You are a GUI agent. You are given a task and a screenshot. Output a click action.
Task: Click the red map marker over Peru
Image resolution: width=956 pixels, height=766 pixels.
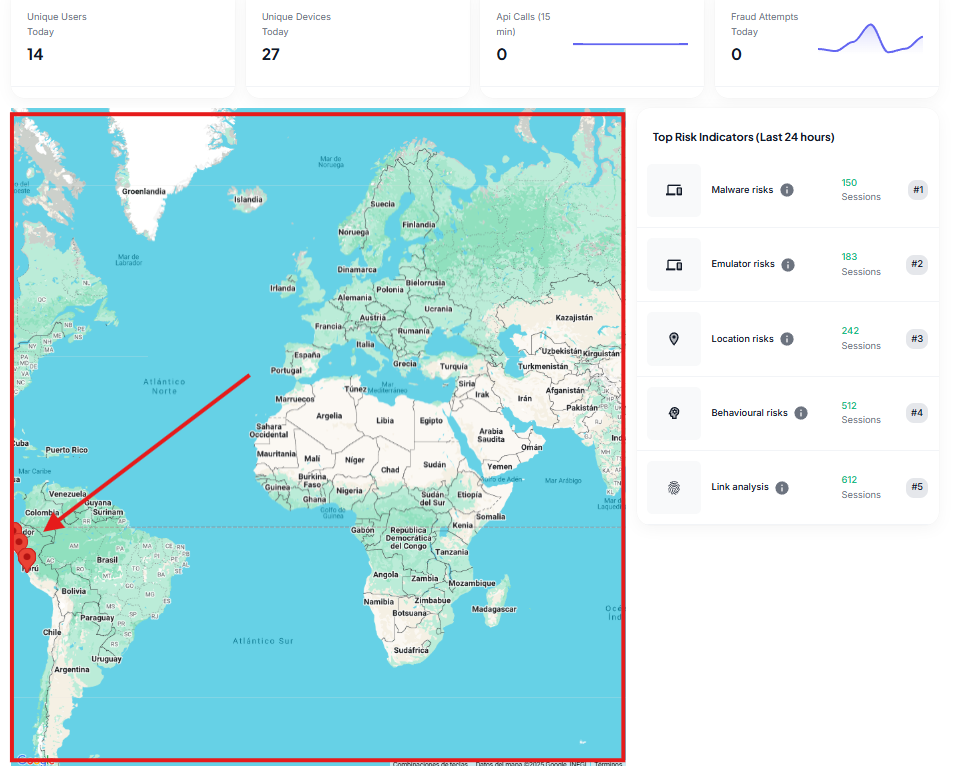(x=27, y=559)
